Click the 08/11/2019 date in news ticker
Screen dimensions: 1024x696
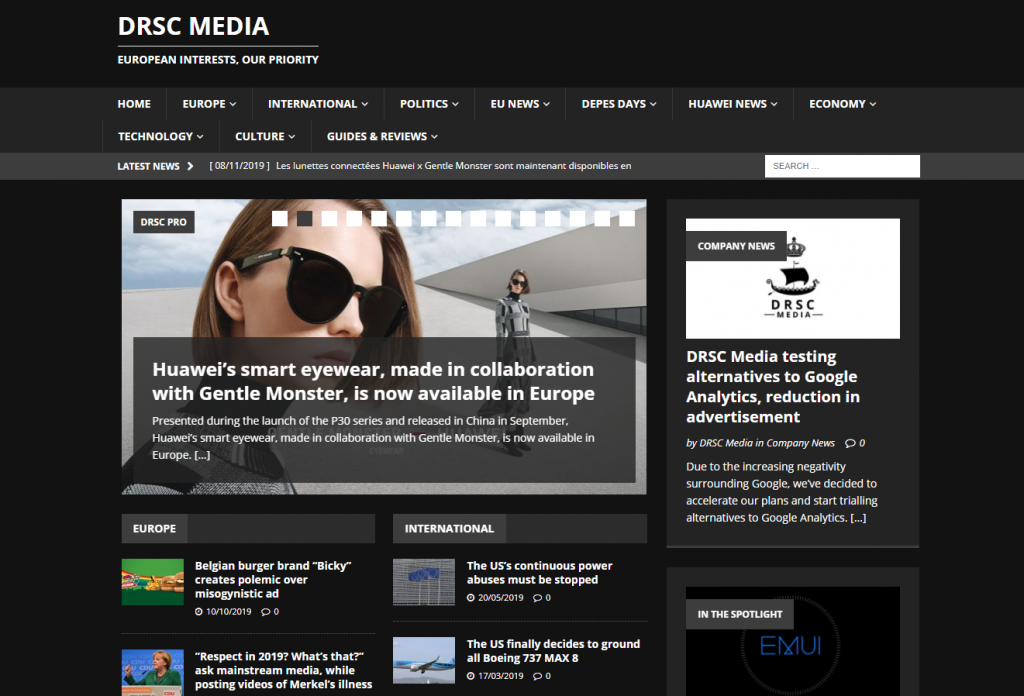[x=240, y=166]
